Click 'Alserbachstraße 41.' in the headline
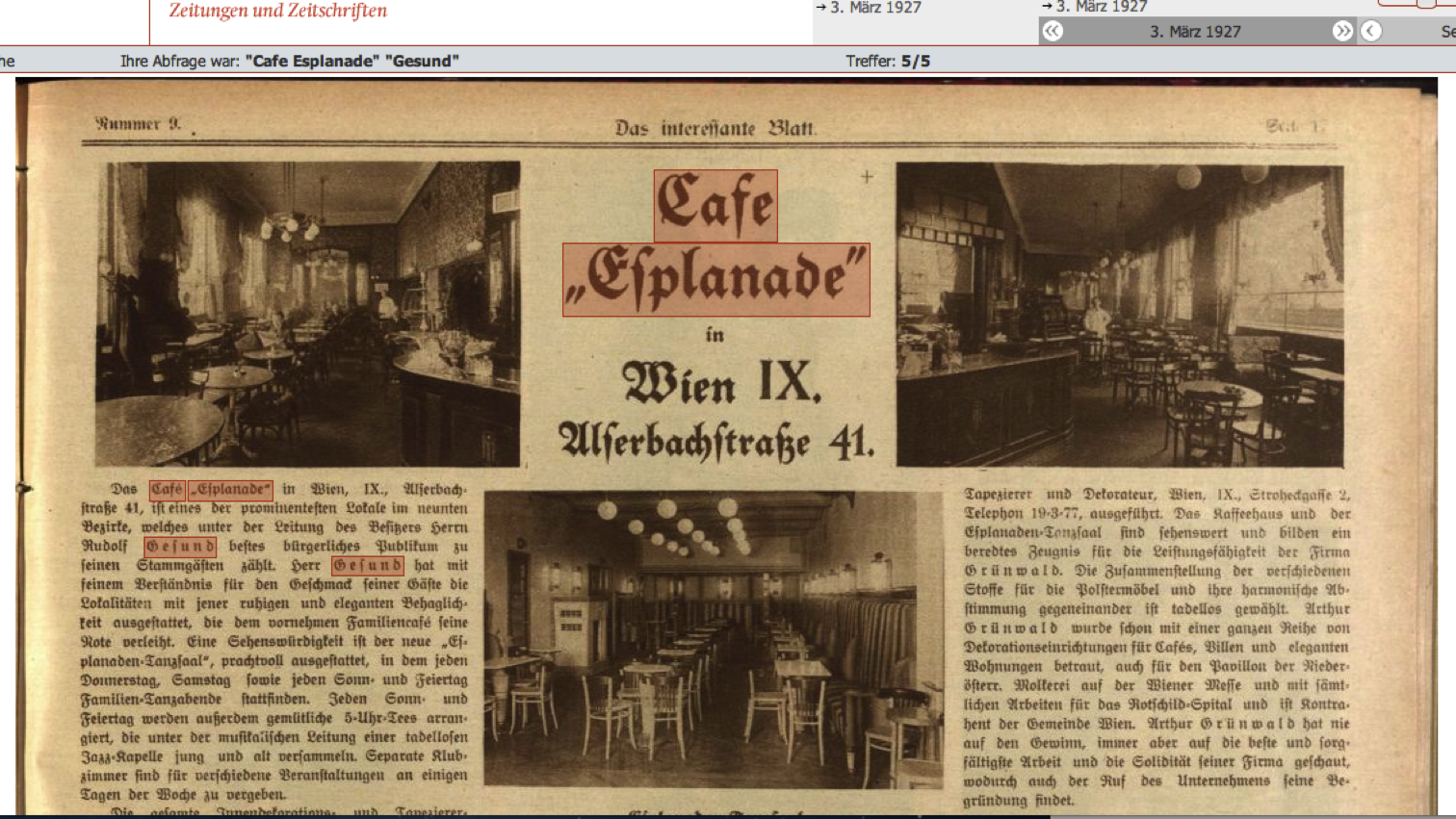Screen dimensions: 1456x819 click(716, 442)
